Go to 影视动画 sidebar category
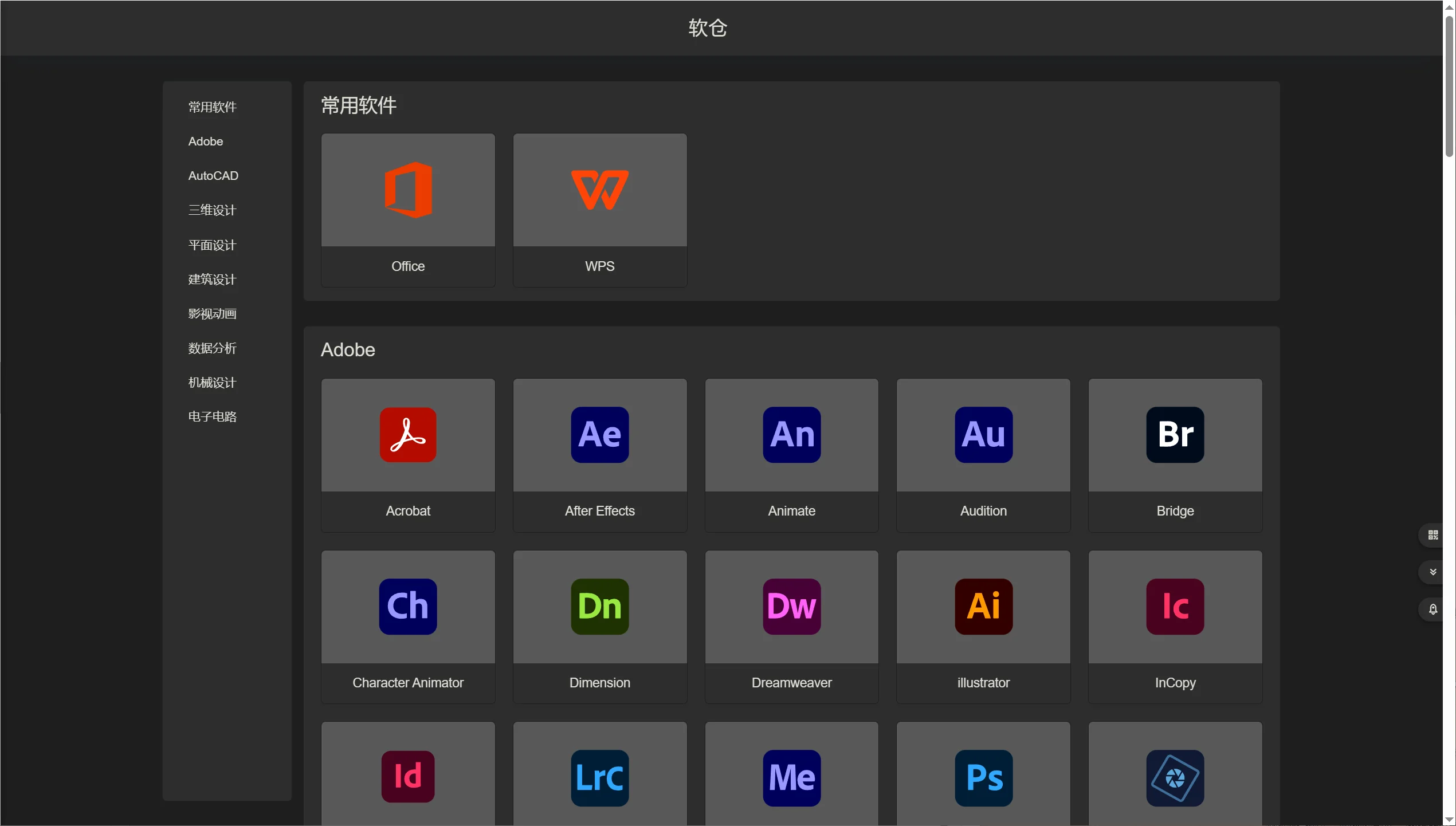The width and height of the screenshot is (1456, 826). [x=213, y=314]
